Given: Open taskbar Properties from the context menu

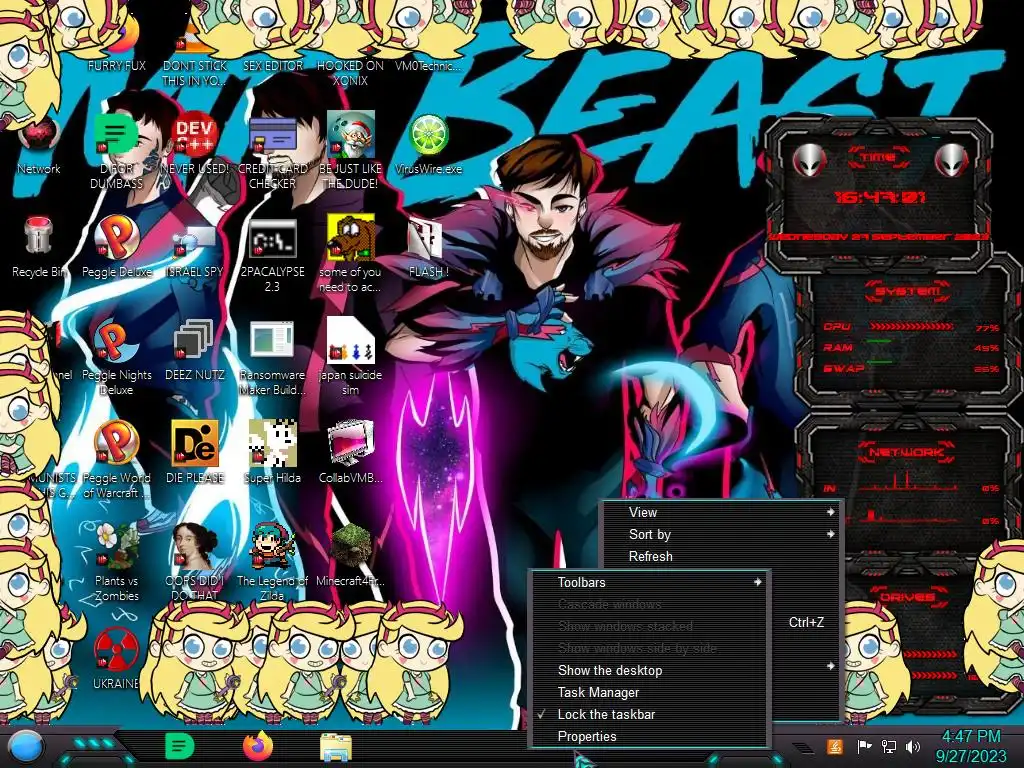Looking at the screenshot, I should pyautogui.click(x=648, y=737).
